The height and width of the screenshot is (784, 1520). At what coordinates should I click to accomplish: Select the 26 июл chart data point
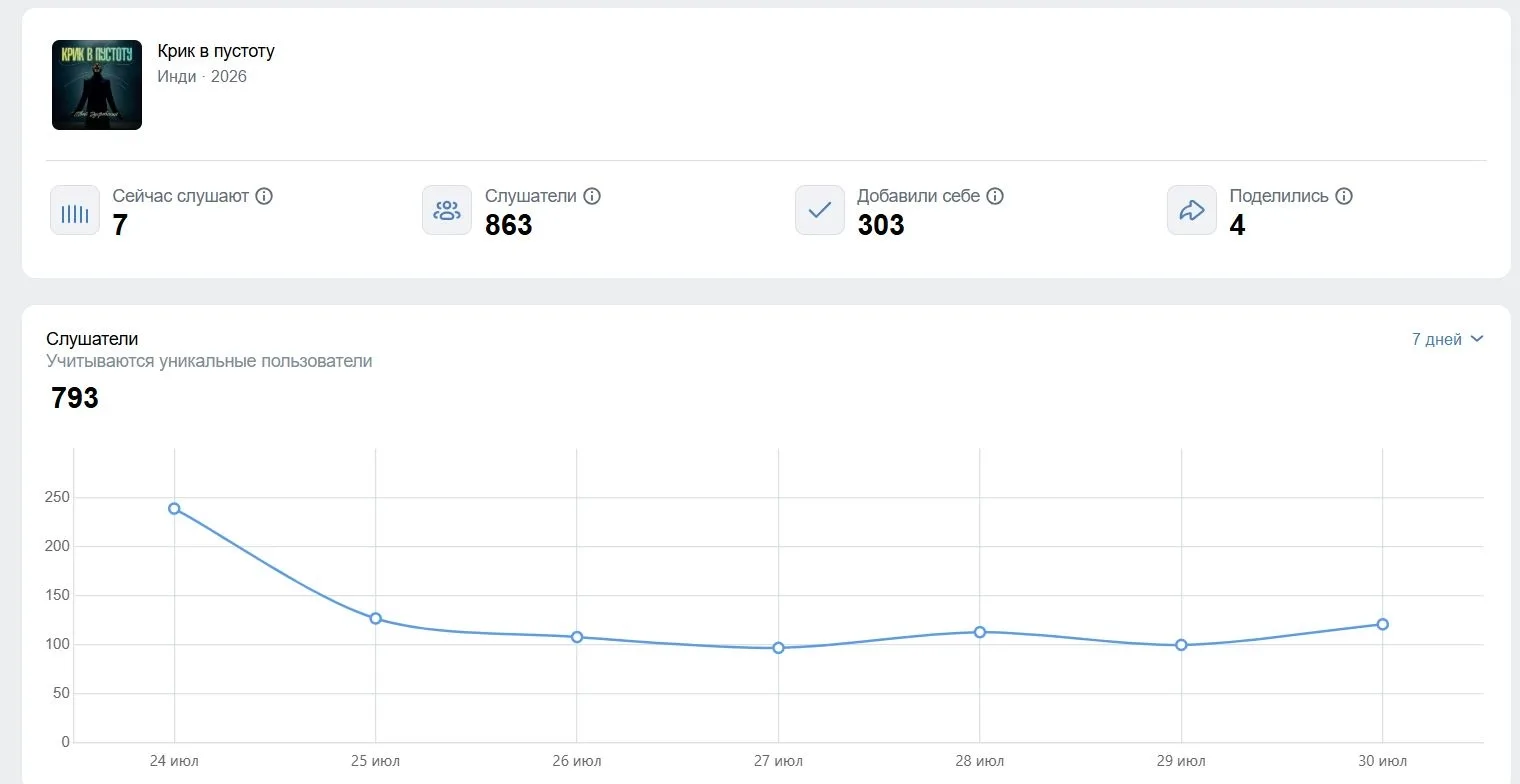(577, 637)
